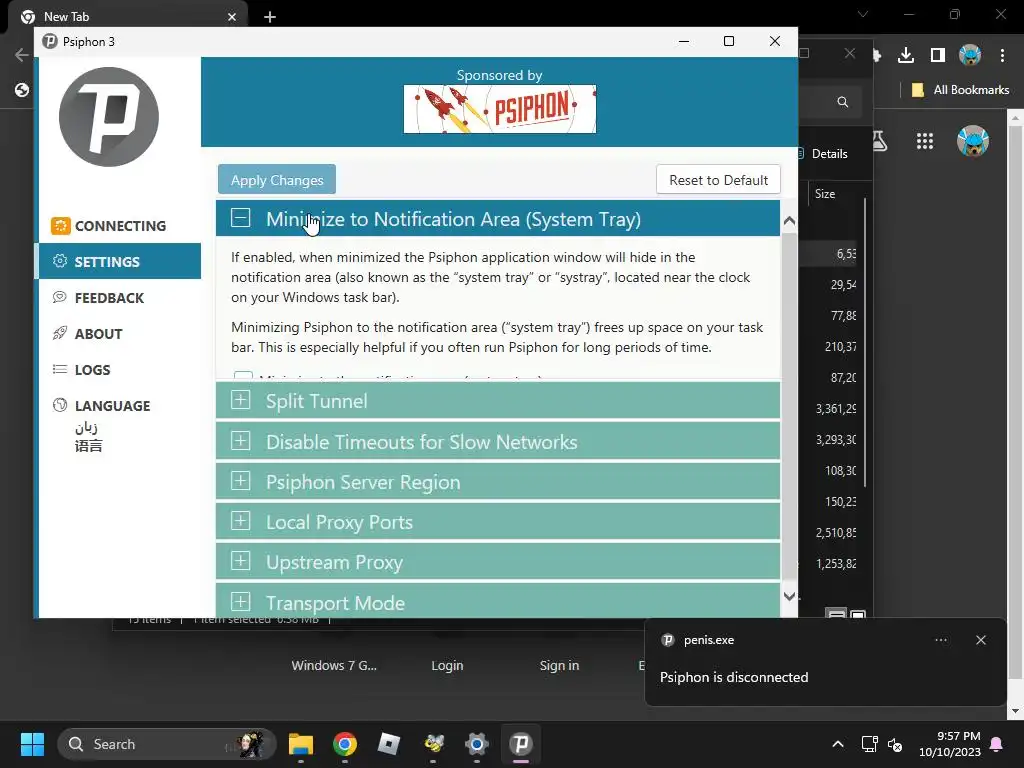Open the About sidebar tab
This screenshot has width=1024, height=768.
tap(120, 334)
